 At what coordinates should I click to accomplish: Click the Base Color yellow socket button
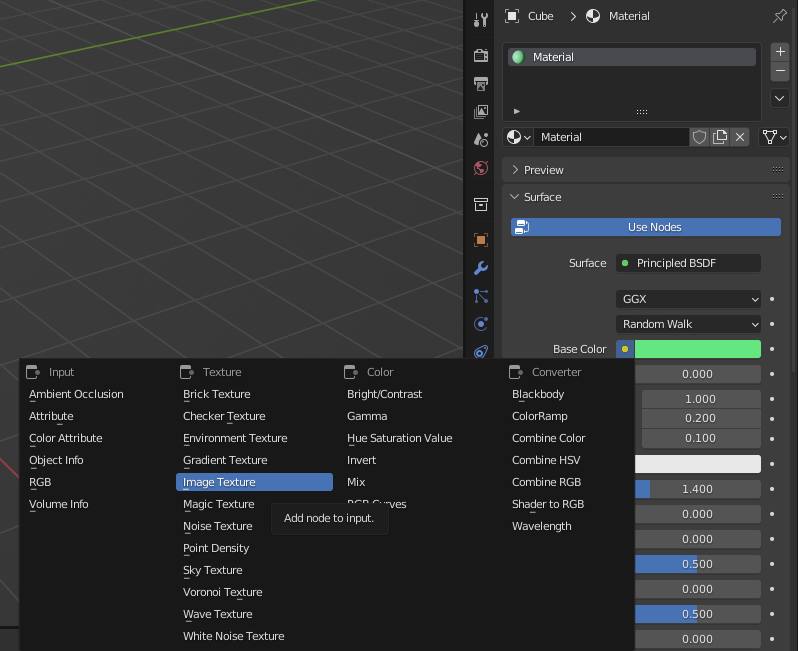[625, 349]
